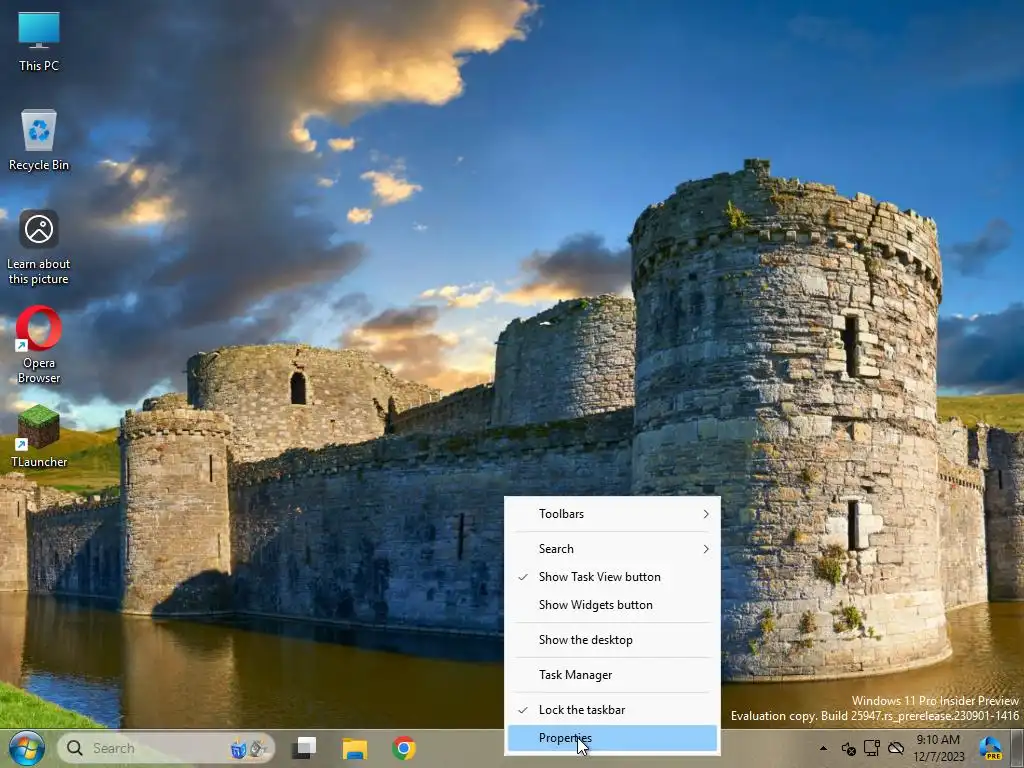Open Task View from the taskbar

(x=304, y=748)
